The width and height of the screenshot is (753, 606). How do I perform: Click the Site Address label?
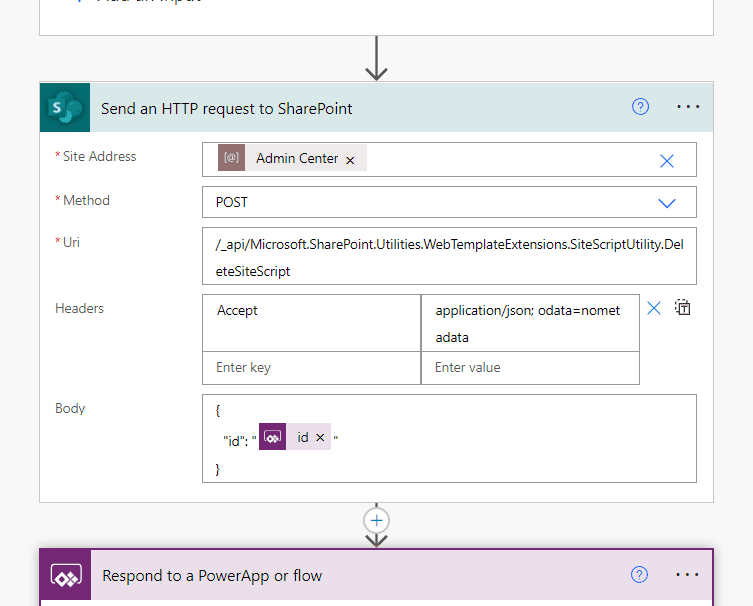point(99,157)
